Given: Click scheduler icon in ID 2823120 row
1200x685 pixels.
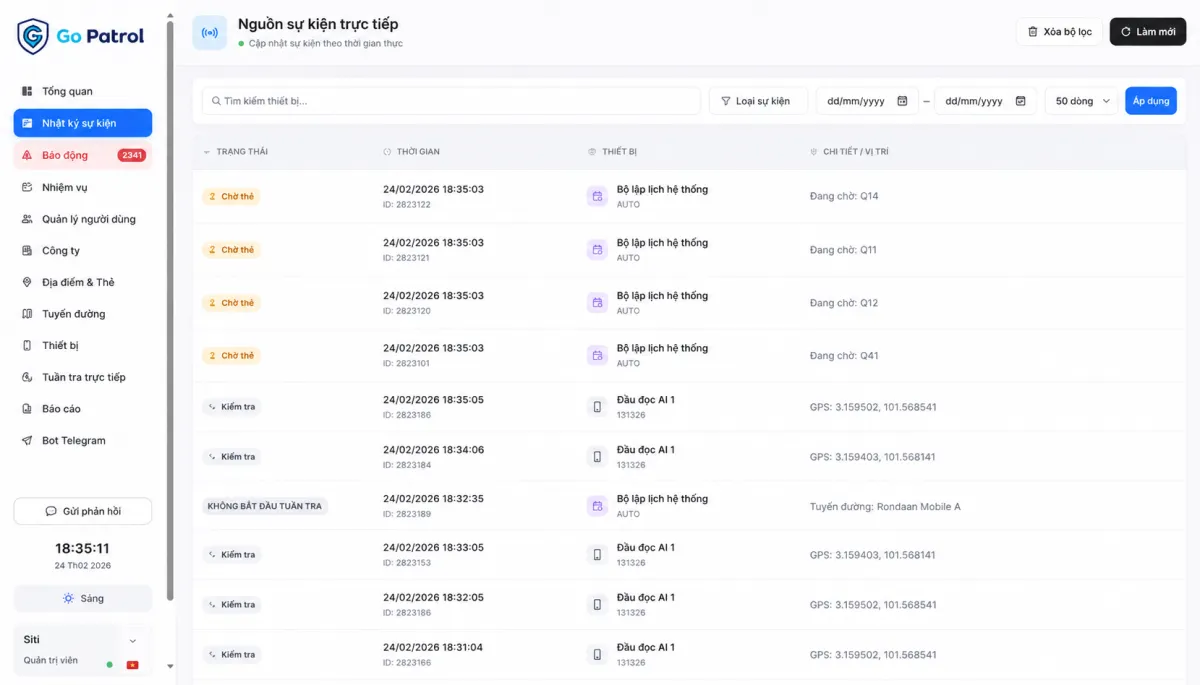Looking at the screenshot, I should click(597, 303).
